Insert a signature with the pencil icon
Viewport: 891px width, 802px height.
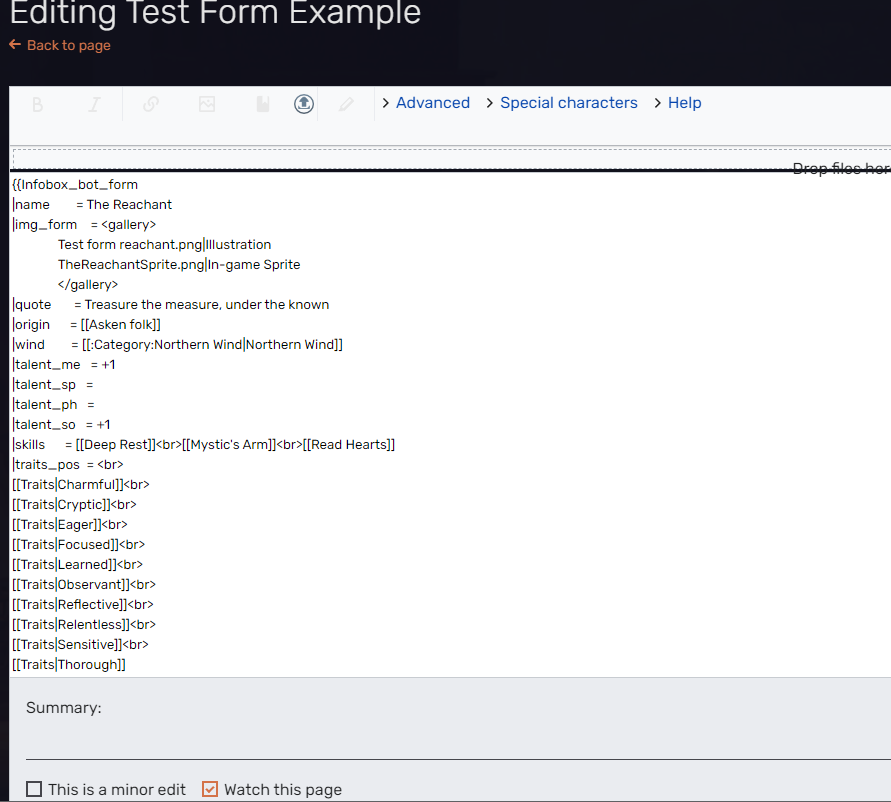pos(348,103)
